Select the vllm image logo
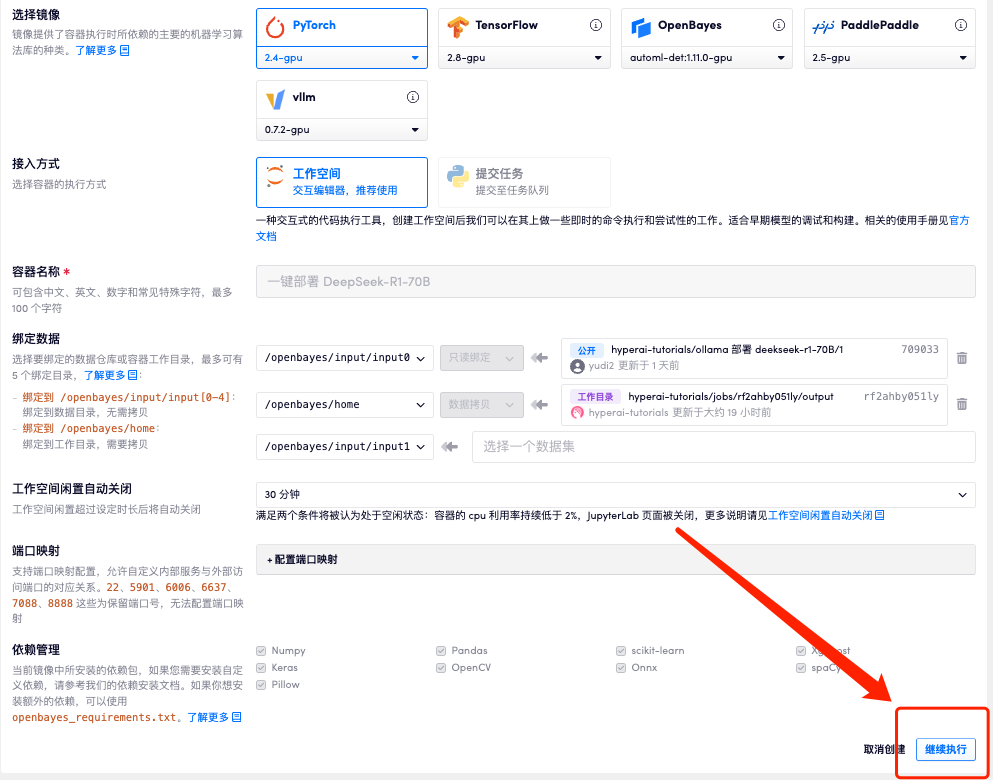Image resolution: width=993 pixels, height=780 pixels. tap(275, 98)
